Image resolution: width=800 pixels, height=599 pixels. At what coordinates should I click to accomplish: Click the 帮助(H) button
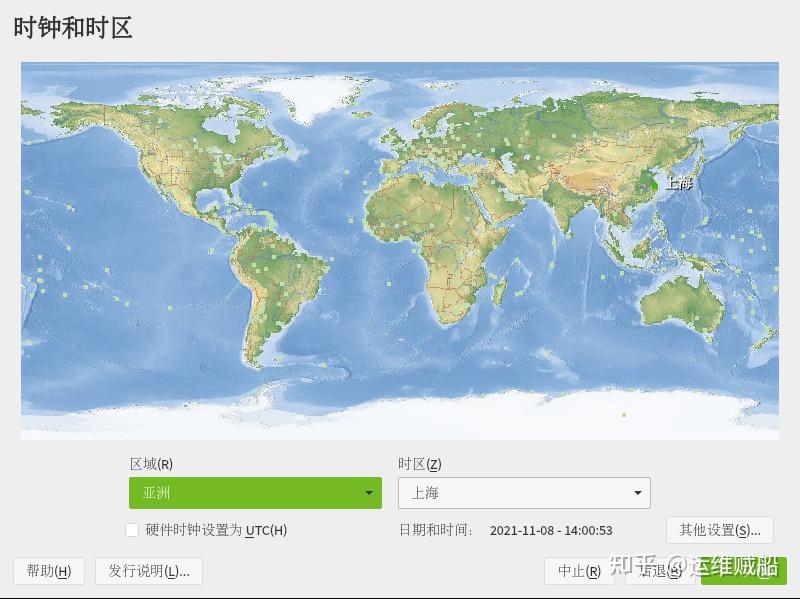[48, 571]
